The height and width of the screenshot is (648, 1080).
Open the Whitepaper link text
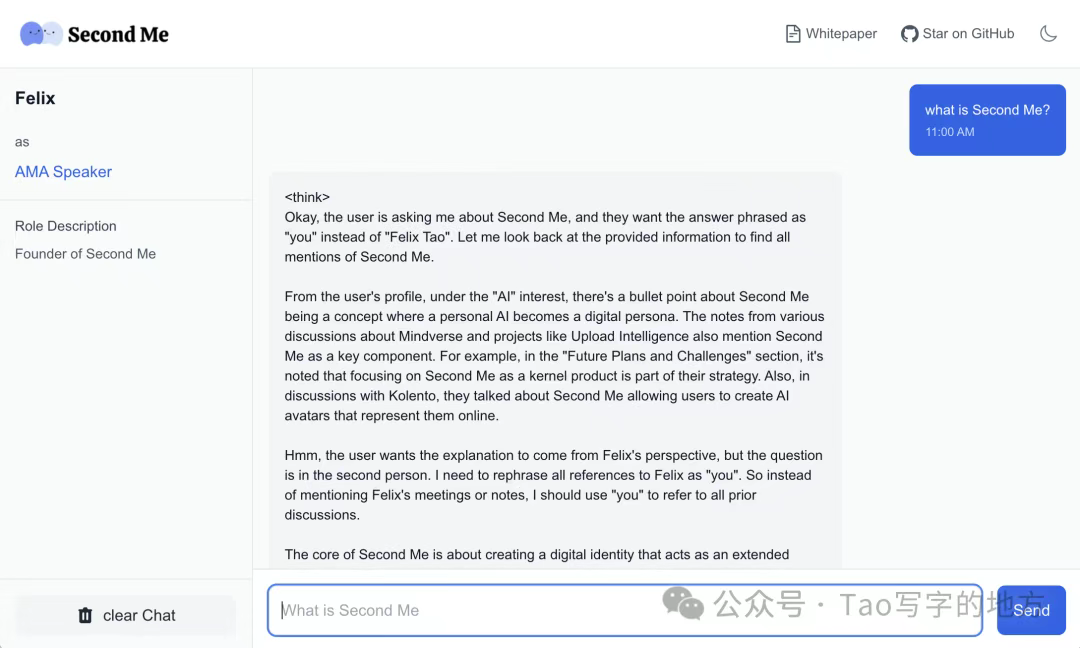click(x=841, y=34)
